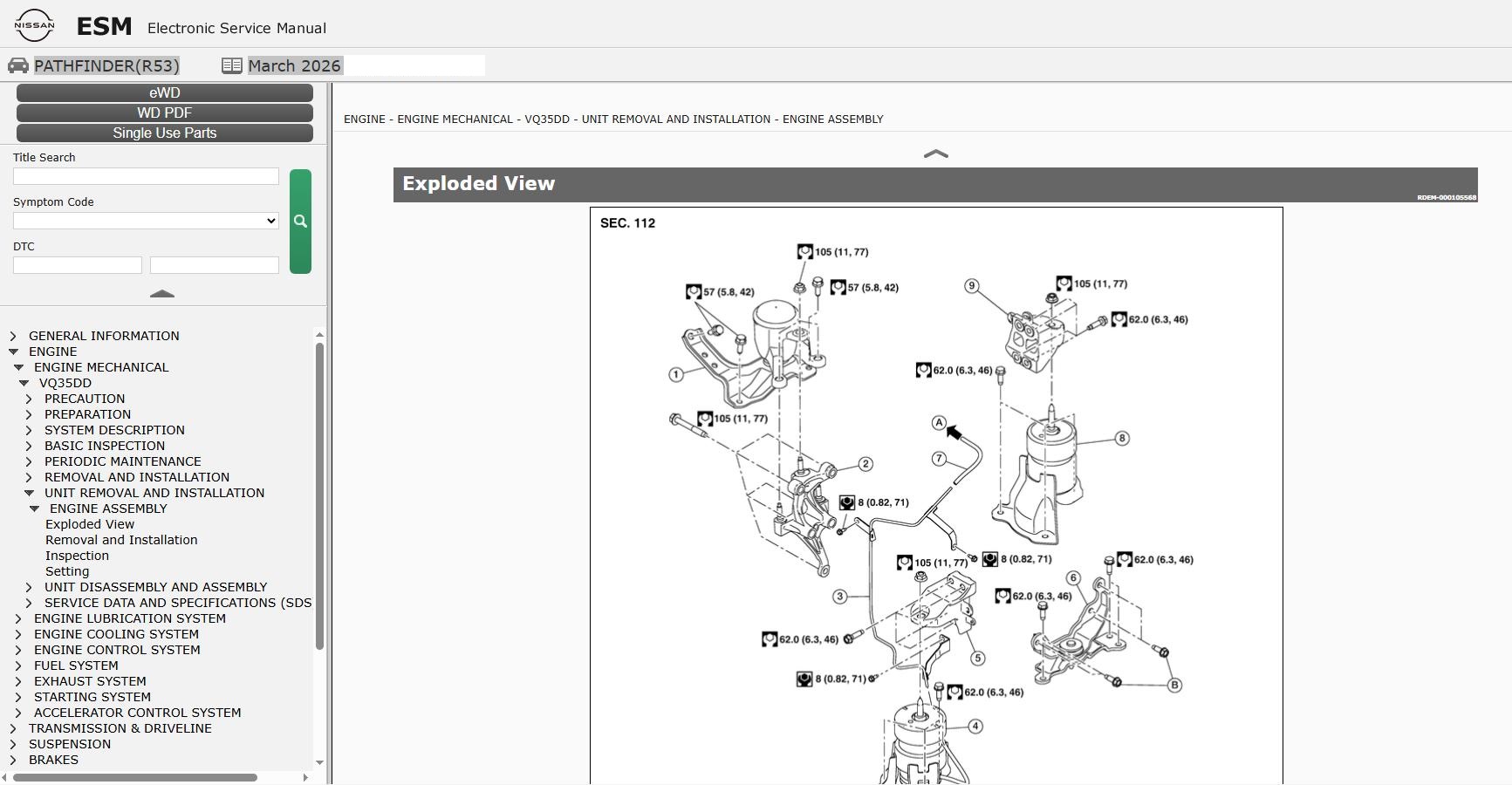Click the ESM title text
Screen dimensions: 1512x785
click(x=105, y=27)
